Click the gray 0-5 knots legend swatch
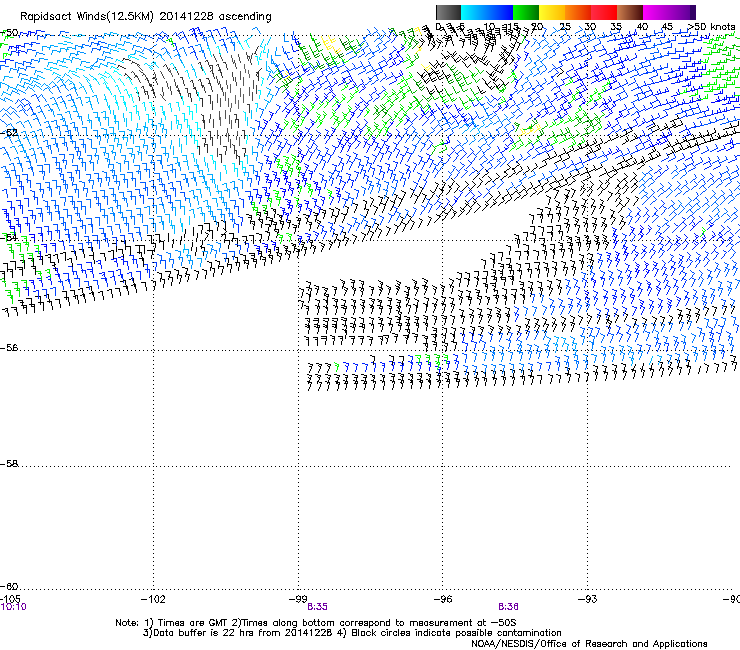The width and height of the screenshot is (740, 650). (x=448, y=12)
